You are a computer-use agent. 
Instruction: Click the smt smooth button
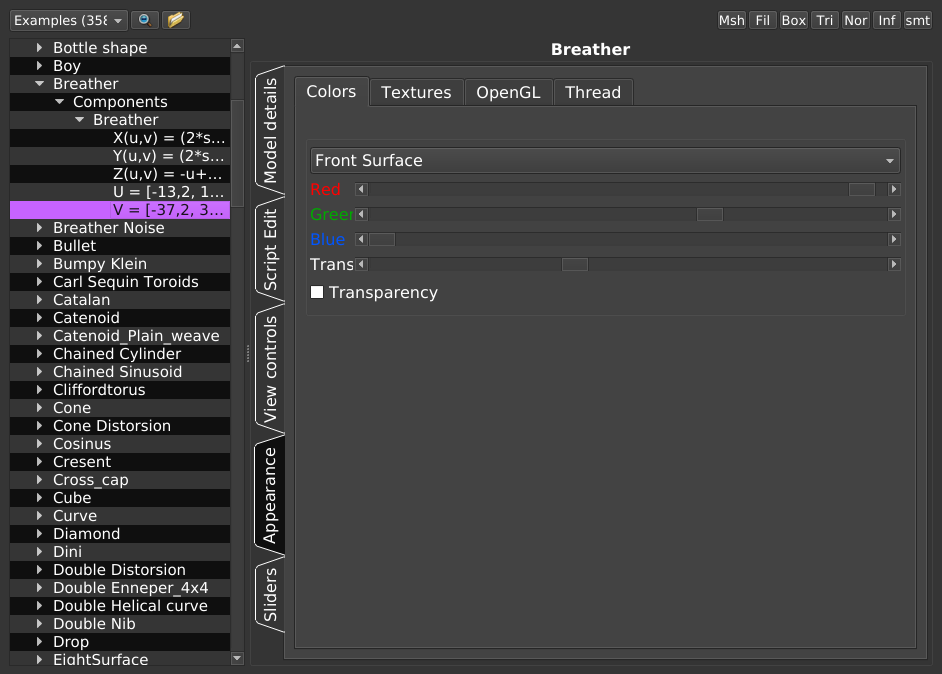click(917, 20)
